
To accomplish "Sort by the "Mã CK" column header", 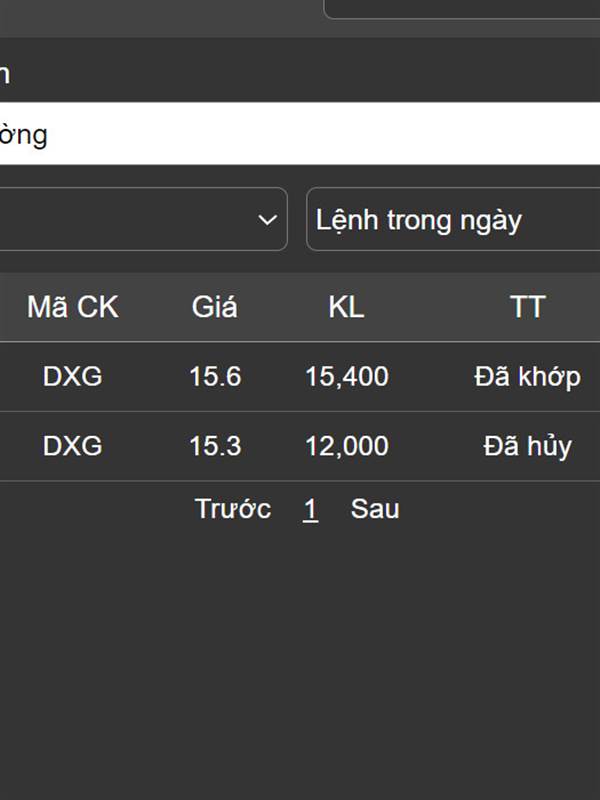I will (73, 307).
